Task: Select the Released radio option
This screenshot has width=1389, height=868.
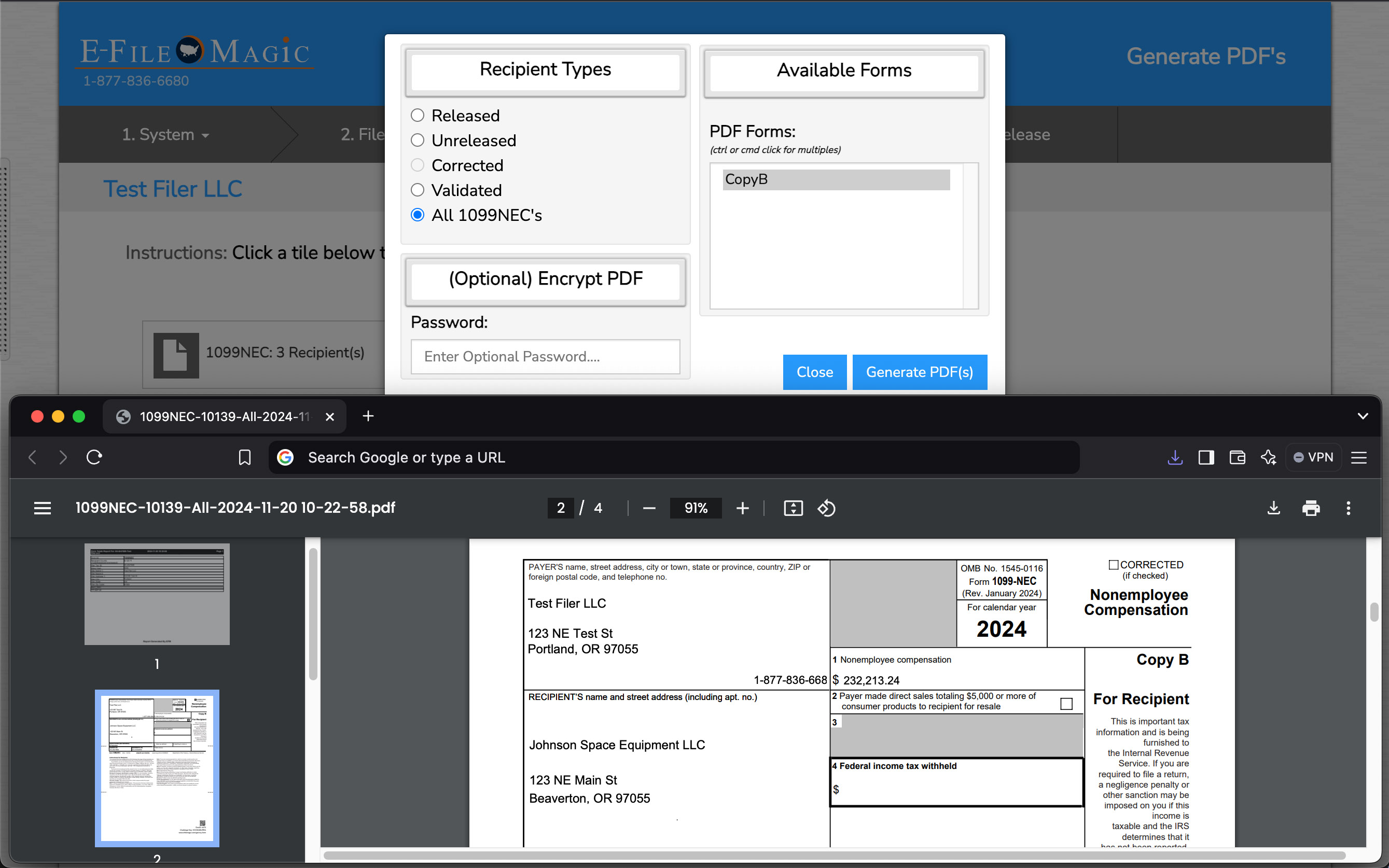Action: (418, 116)
